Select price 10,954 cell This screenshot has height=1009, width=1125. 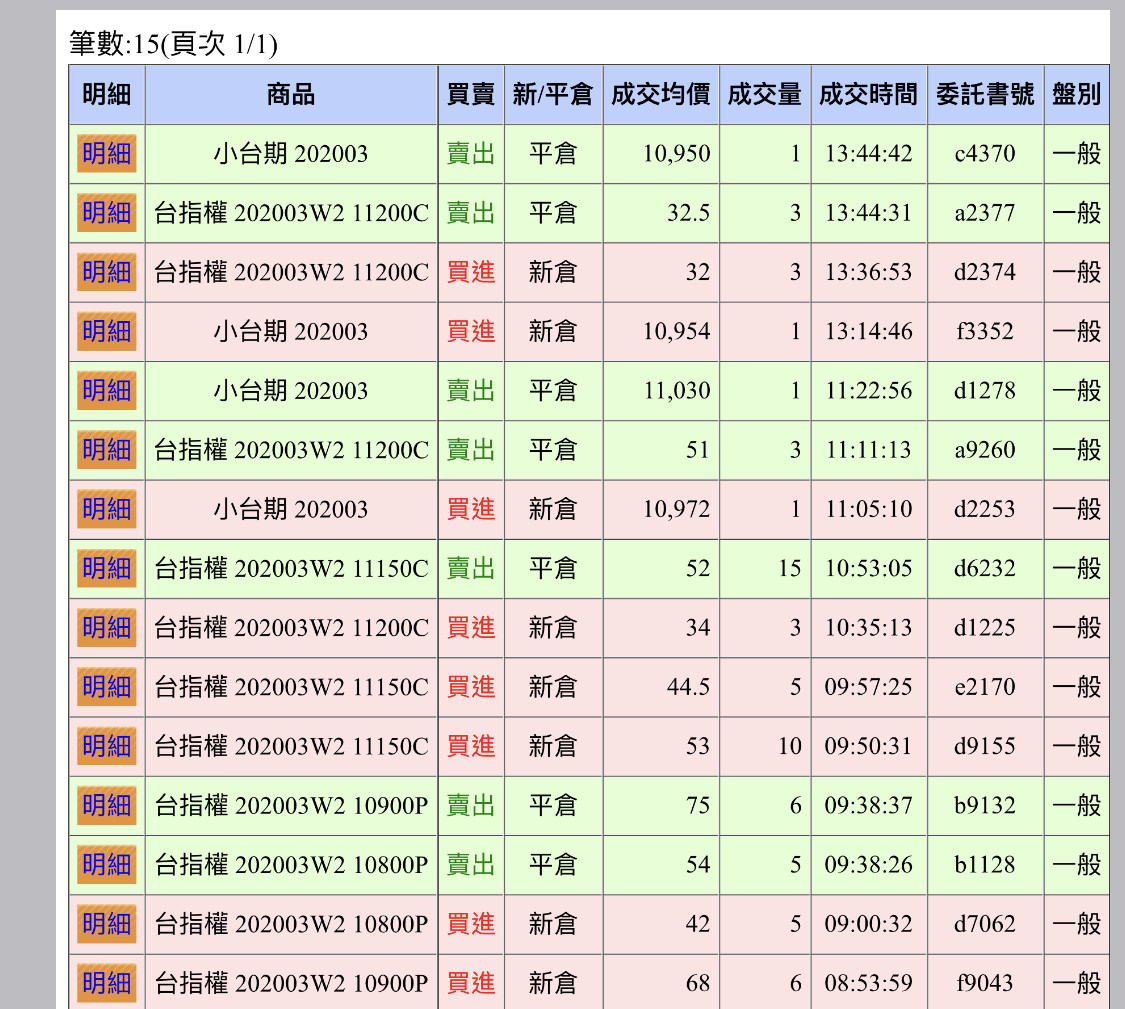[x=661, y=332]
